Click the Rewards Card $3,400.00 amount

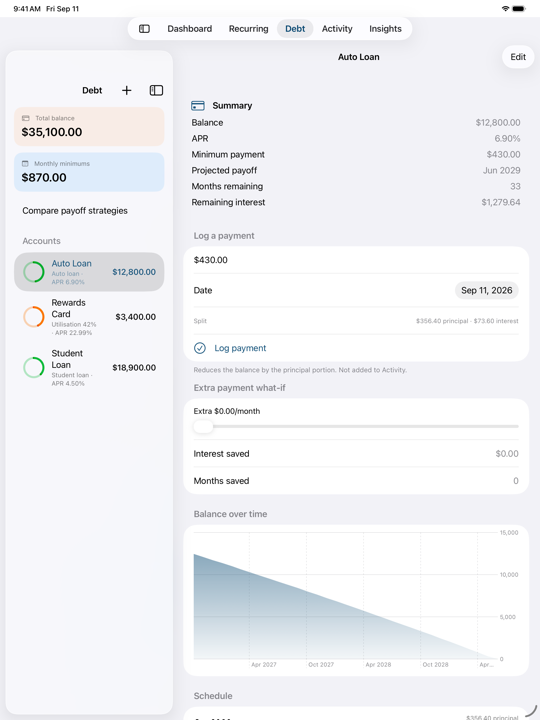[135, 317]
